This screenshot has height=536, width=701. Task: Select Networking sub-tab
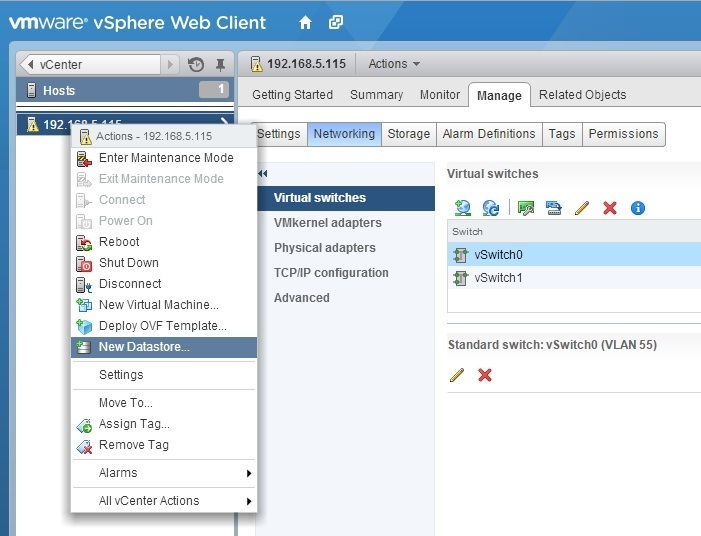[344, 134]
